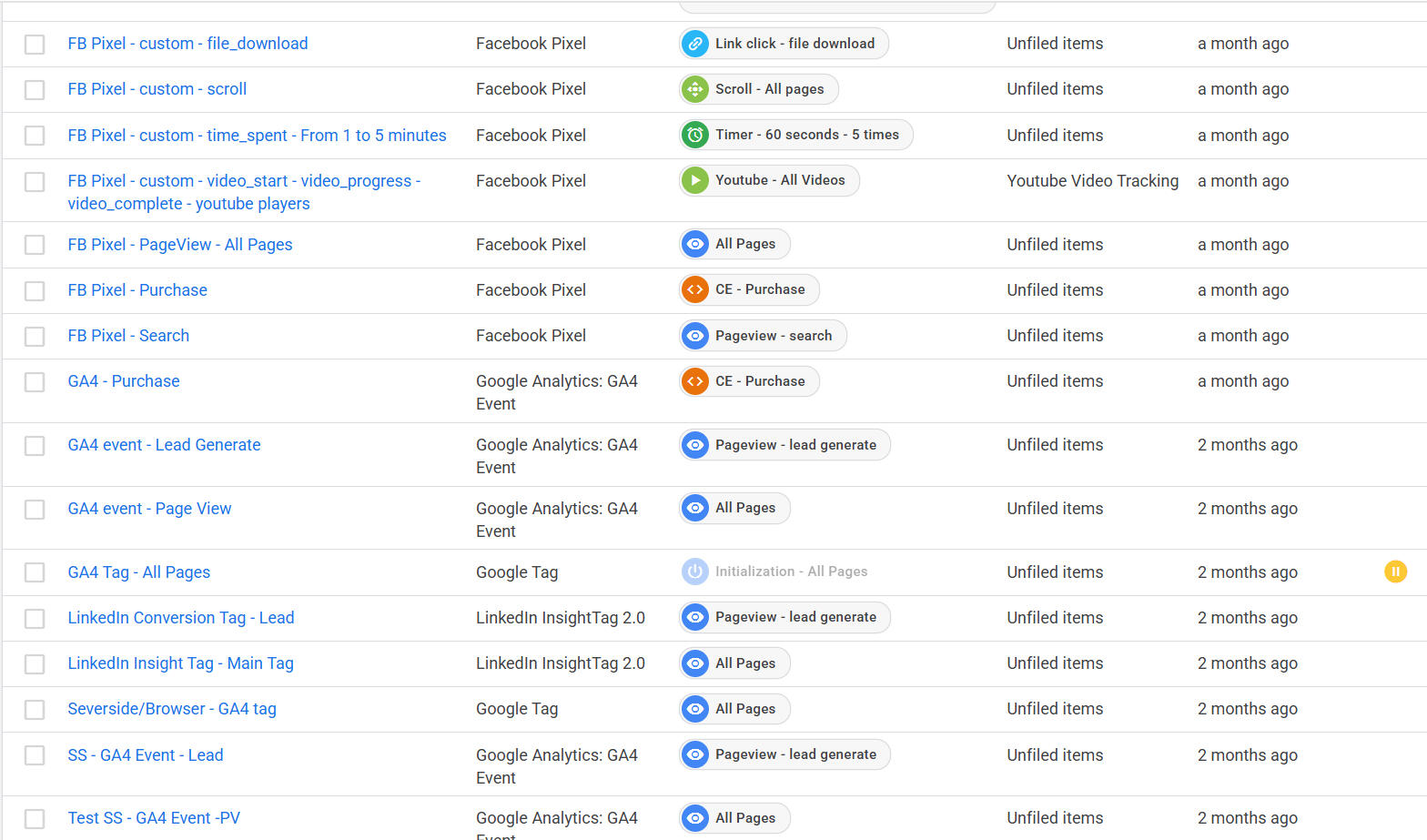
Task: Check the GA4 event - Page View checkbox
Action: pos(35,510)
